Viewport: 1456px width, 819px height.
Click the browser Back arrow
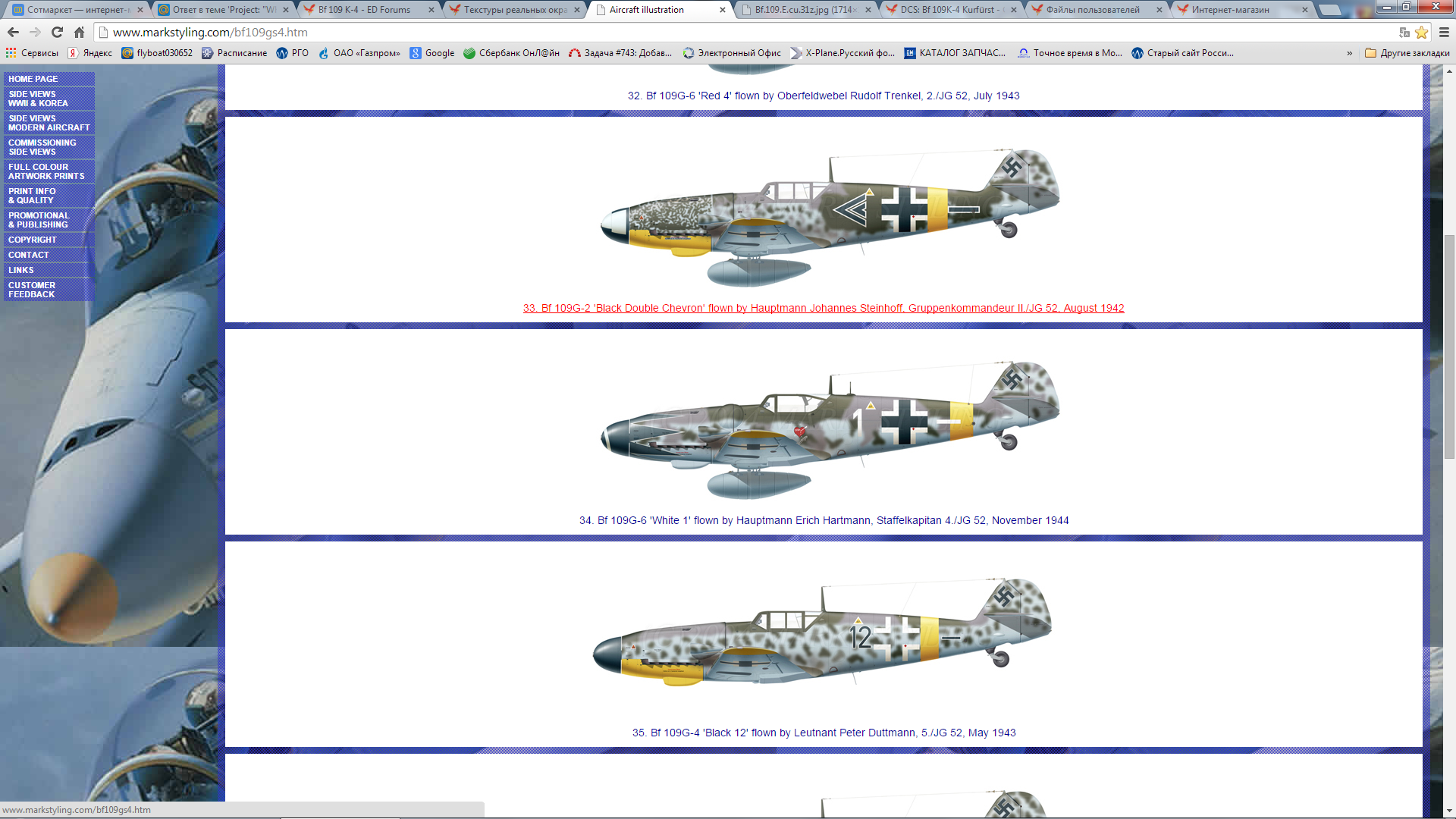pyautogui.click(x=13, y=33)
